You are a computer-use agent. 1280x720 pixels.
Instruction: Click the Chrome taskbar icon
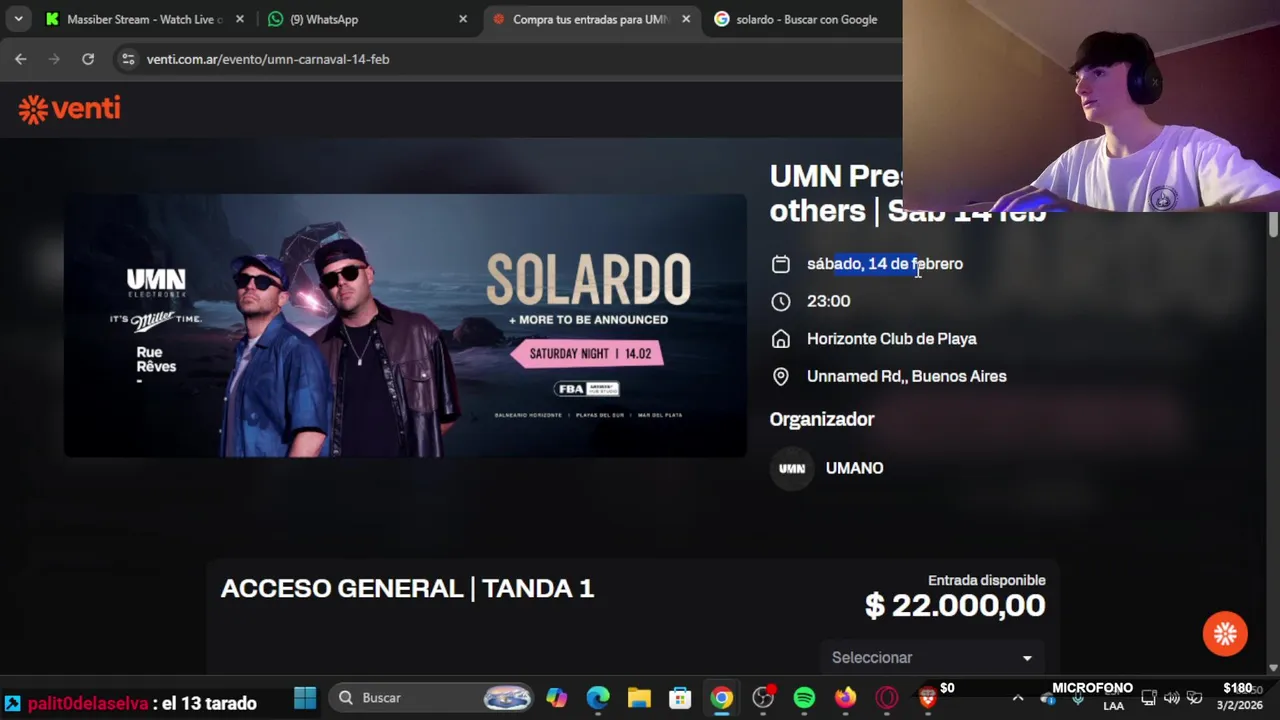(721, 698)
